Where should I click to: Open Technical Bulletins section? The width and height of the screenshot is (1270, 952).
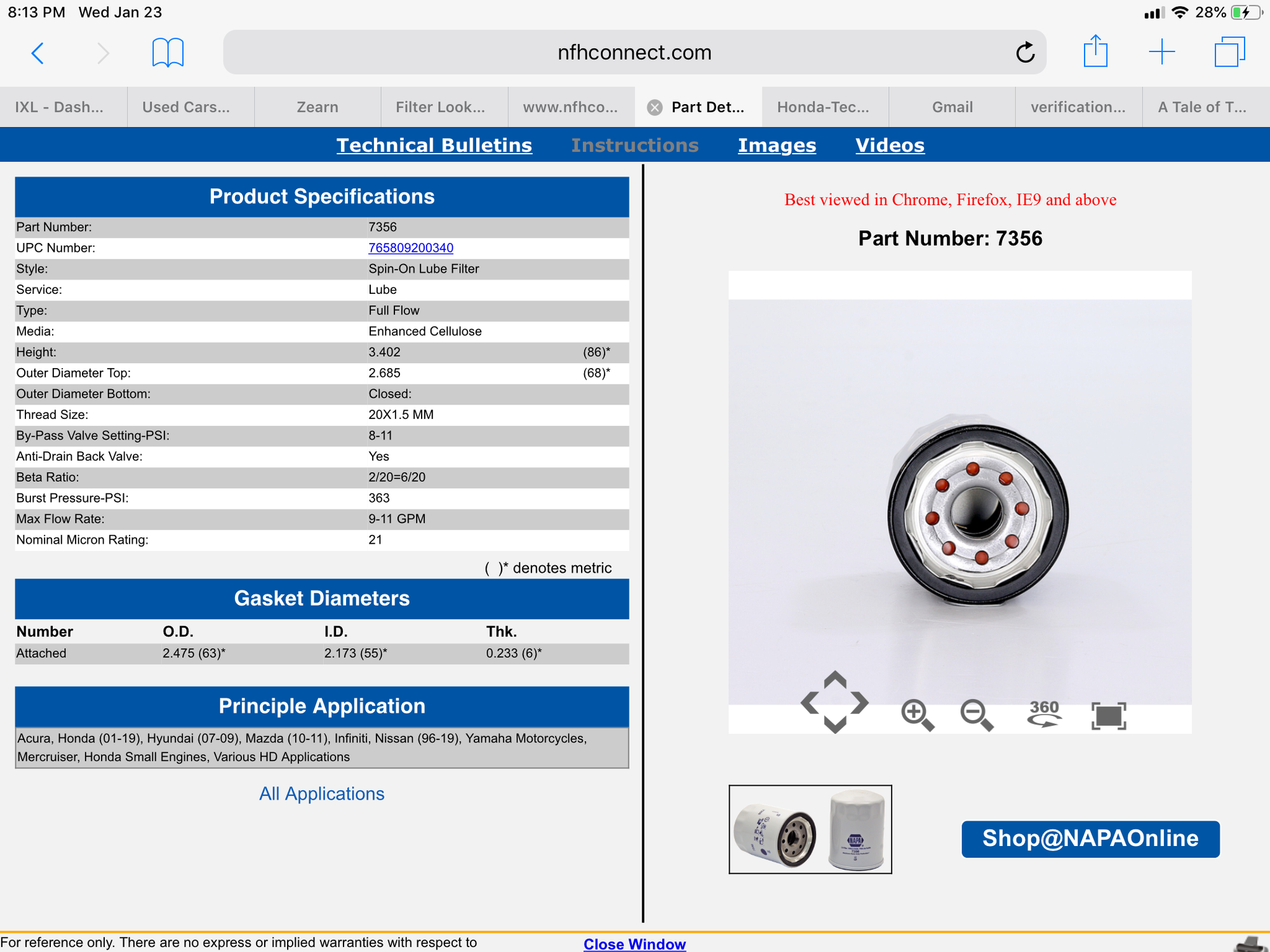click(434, 145)
